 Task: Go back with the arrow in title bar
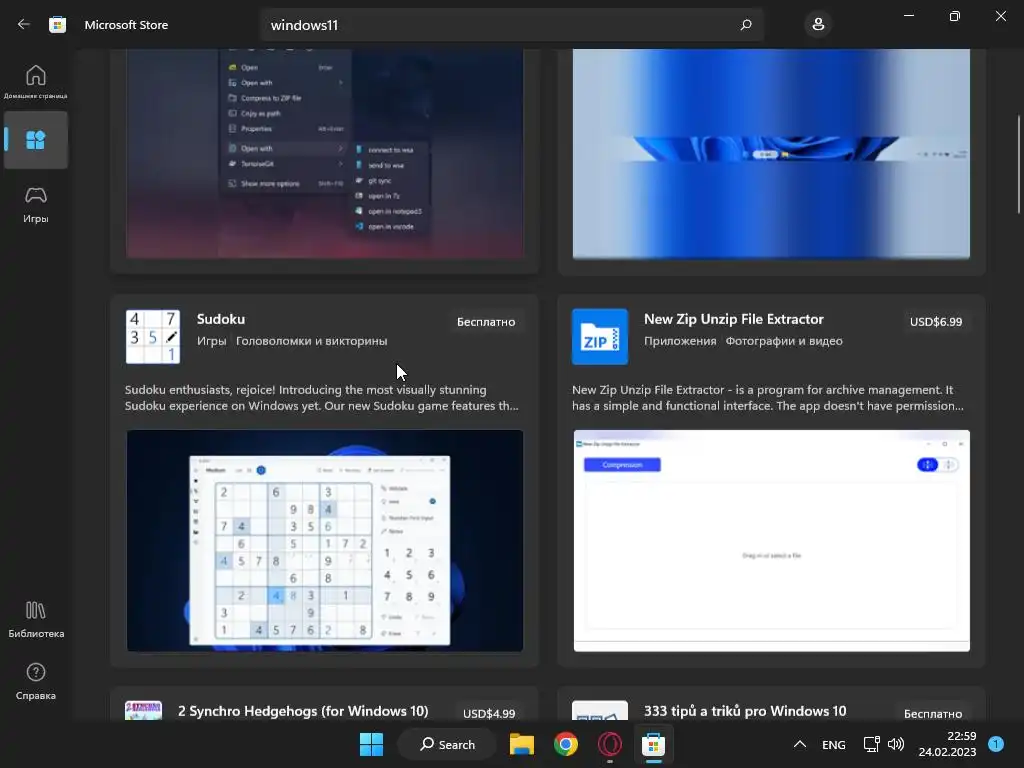coord(24,24)
